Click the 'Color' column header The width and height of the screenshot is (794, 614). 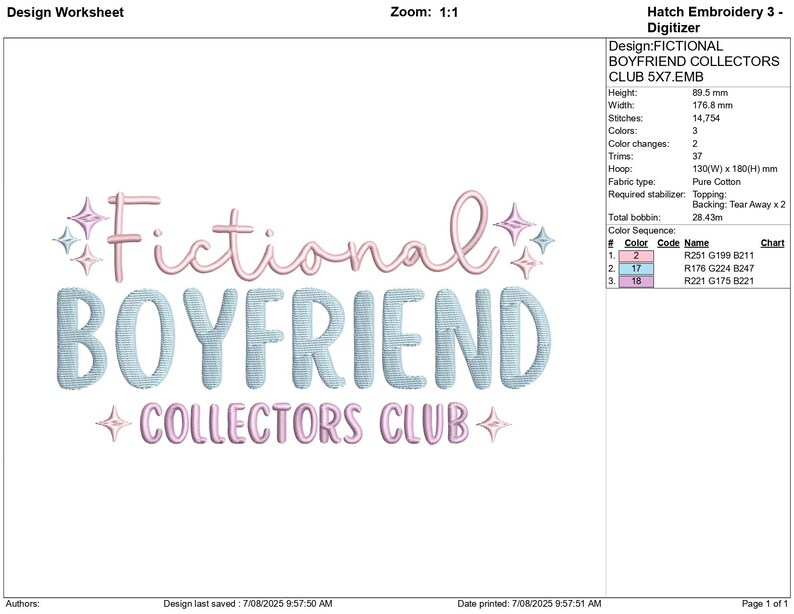(x=636, y=243)
